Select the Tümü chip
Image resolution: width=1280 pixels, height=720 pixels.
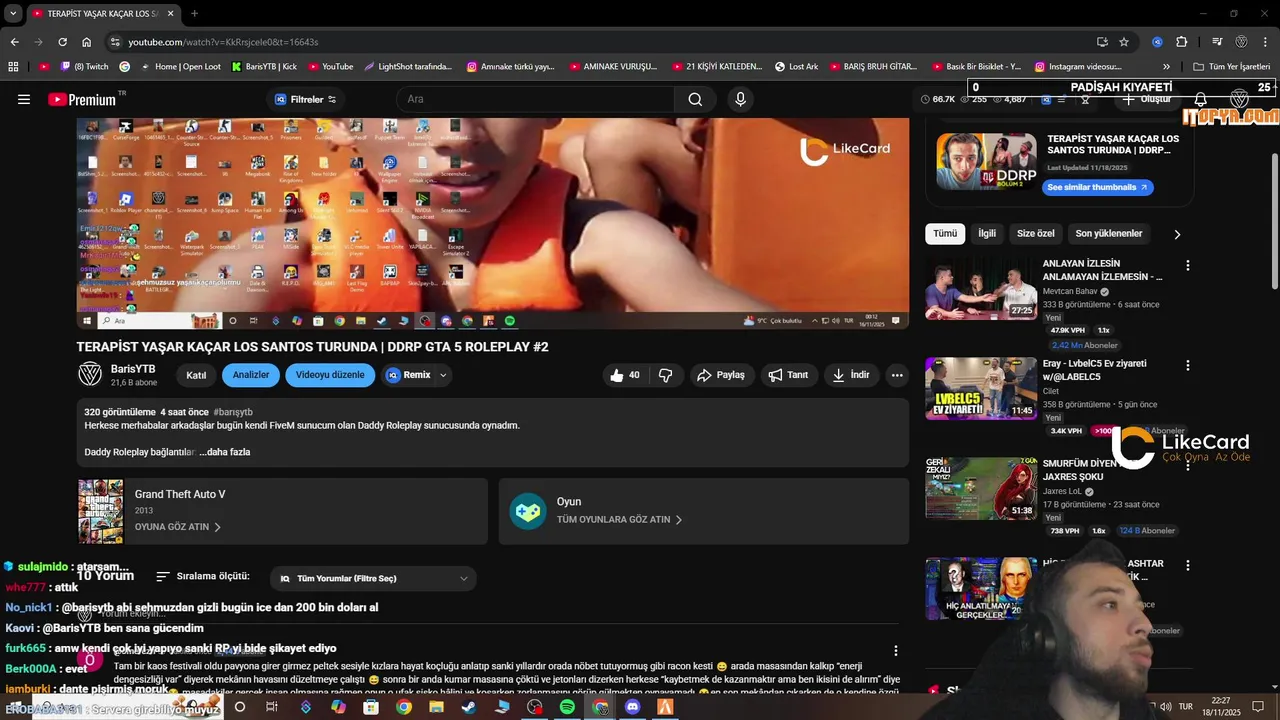pos(945,234)
